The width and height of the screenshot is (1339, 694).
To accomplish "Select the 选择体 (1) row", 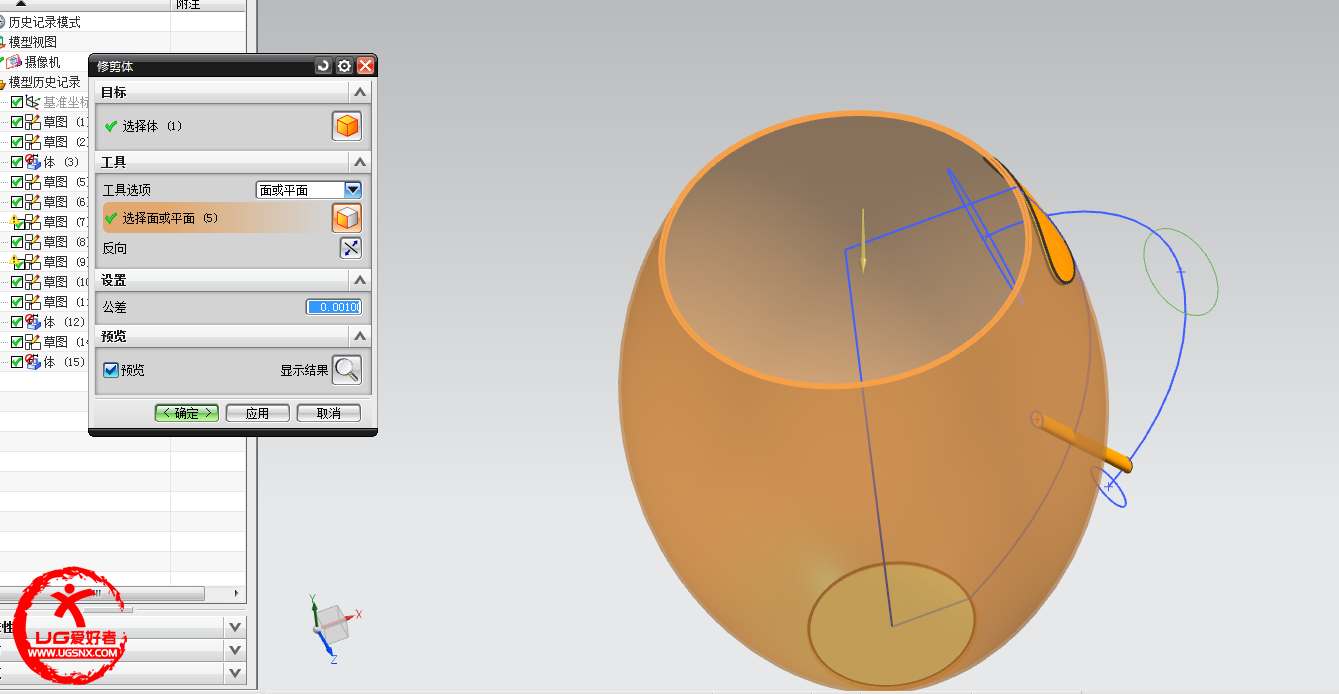I will coord(215,127).
